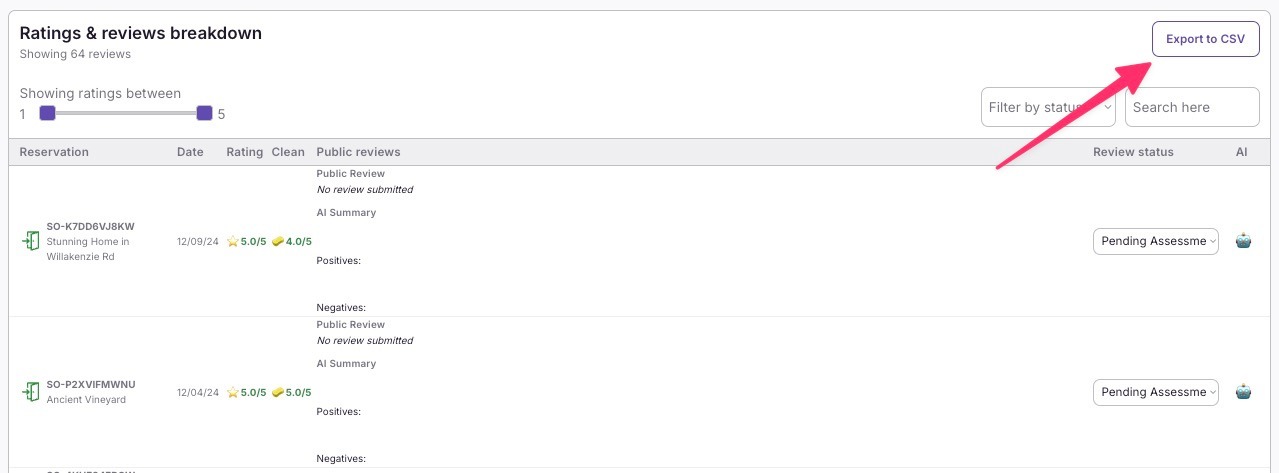Click the minimum rating slider handle
This screenshot has height=473, width=1279.
tap(47, 113)
